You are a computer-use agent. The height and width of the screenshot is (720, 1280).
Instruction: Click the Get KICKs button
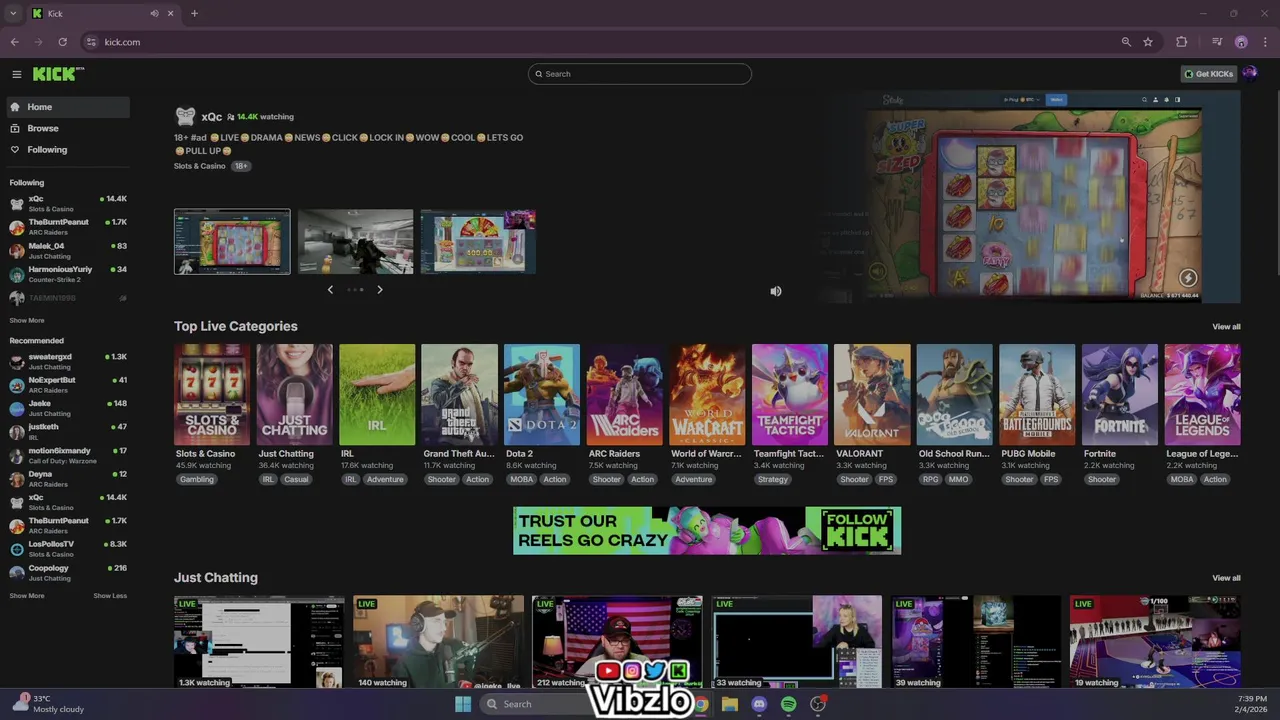pos(1209,74)
